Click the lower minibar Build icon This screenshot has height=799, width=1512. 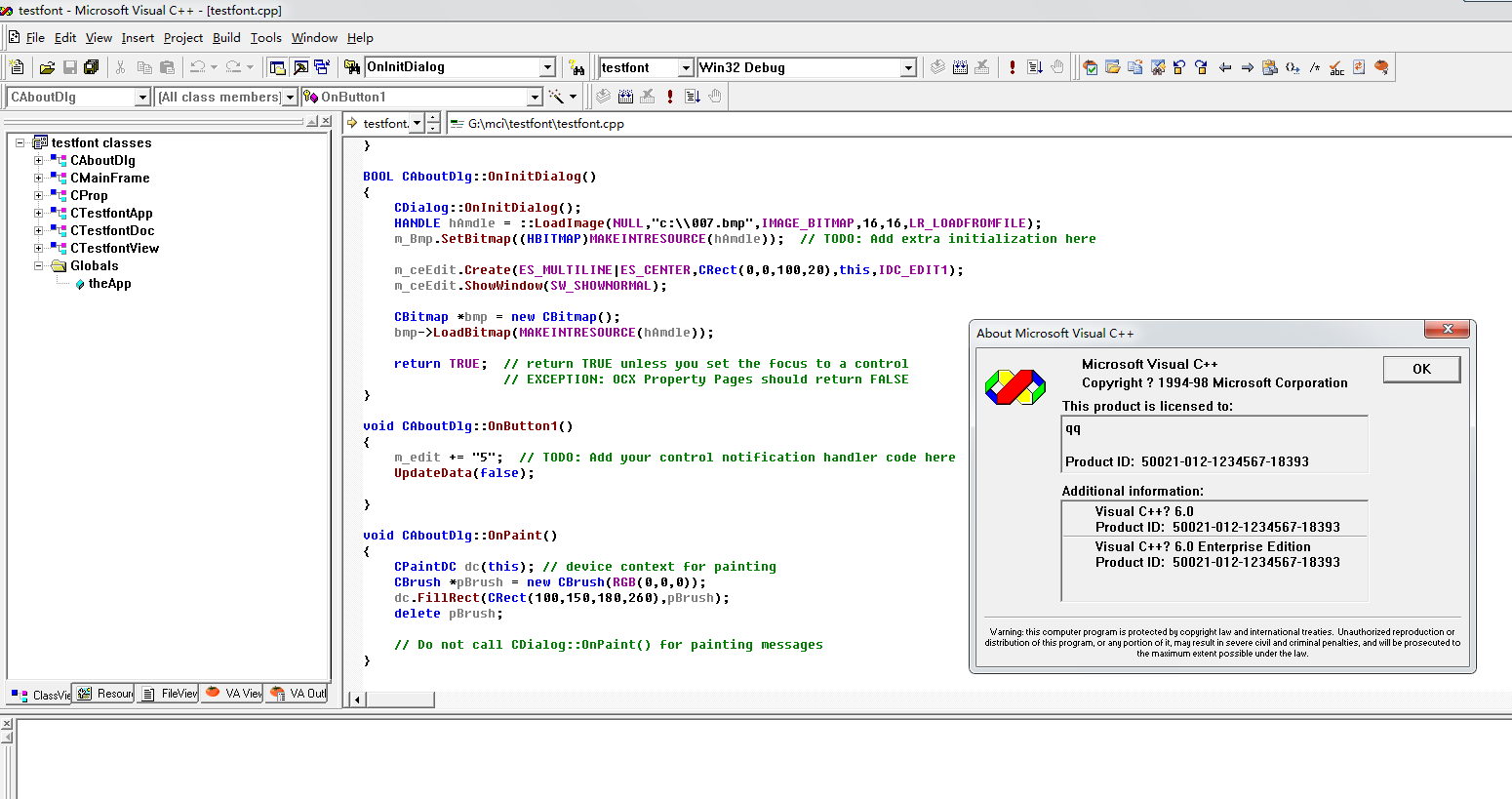[625, 97]
